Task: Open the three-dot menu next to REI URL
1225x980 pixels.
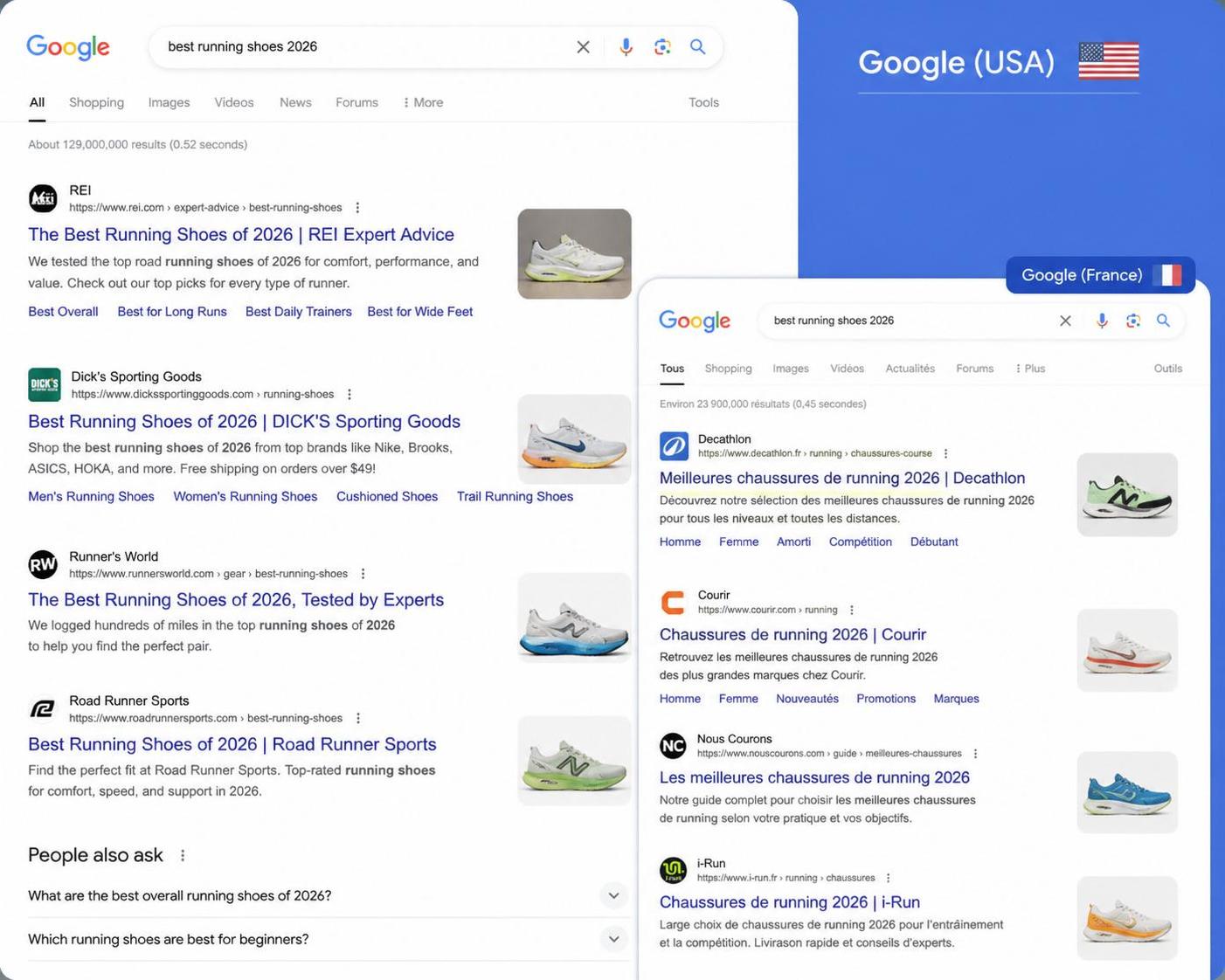Action: tap(357, 208)
